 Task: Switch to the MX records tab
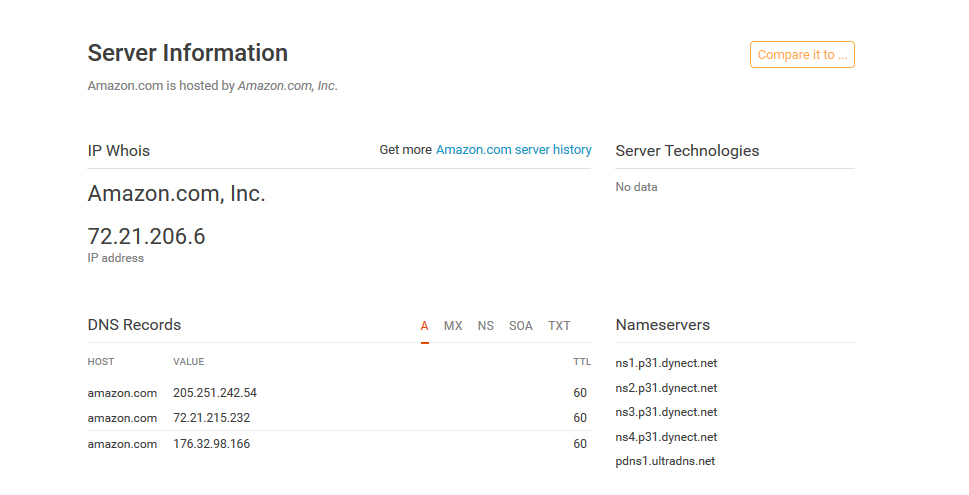click(x=453, y=326)
